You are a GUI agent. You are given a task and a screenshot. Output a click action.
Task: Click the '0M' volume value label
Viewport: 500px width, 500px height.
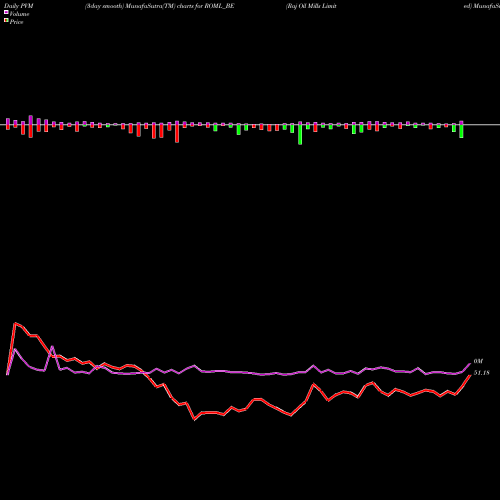[478, 361]
